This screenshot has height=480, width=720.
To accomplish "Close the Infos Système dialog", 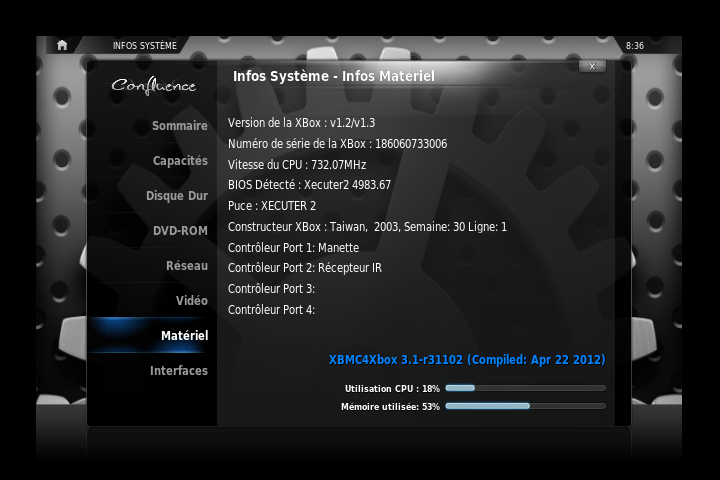I will tap(592, 66).
